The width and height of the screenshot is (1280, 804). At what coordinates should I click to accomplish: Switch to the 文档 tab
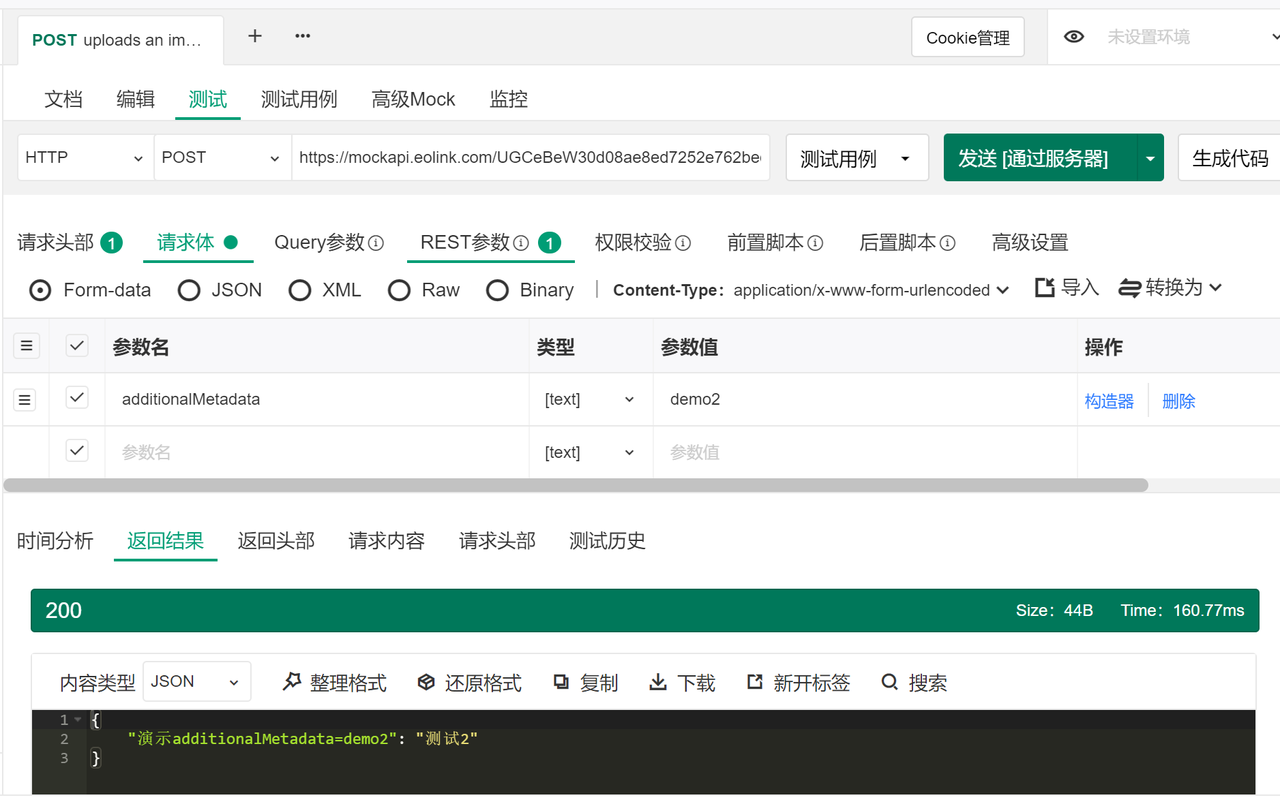coord(64,99)
